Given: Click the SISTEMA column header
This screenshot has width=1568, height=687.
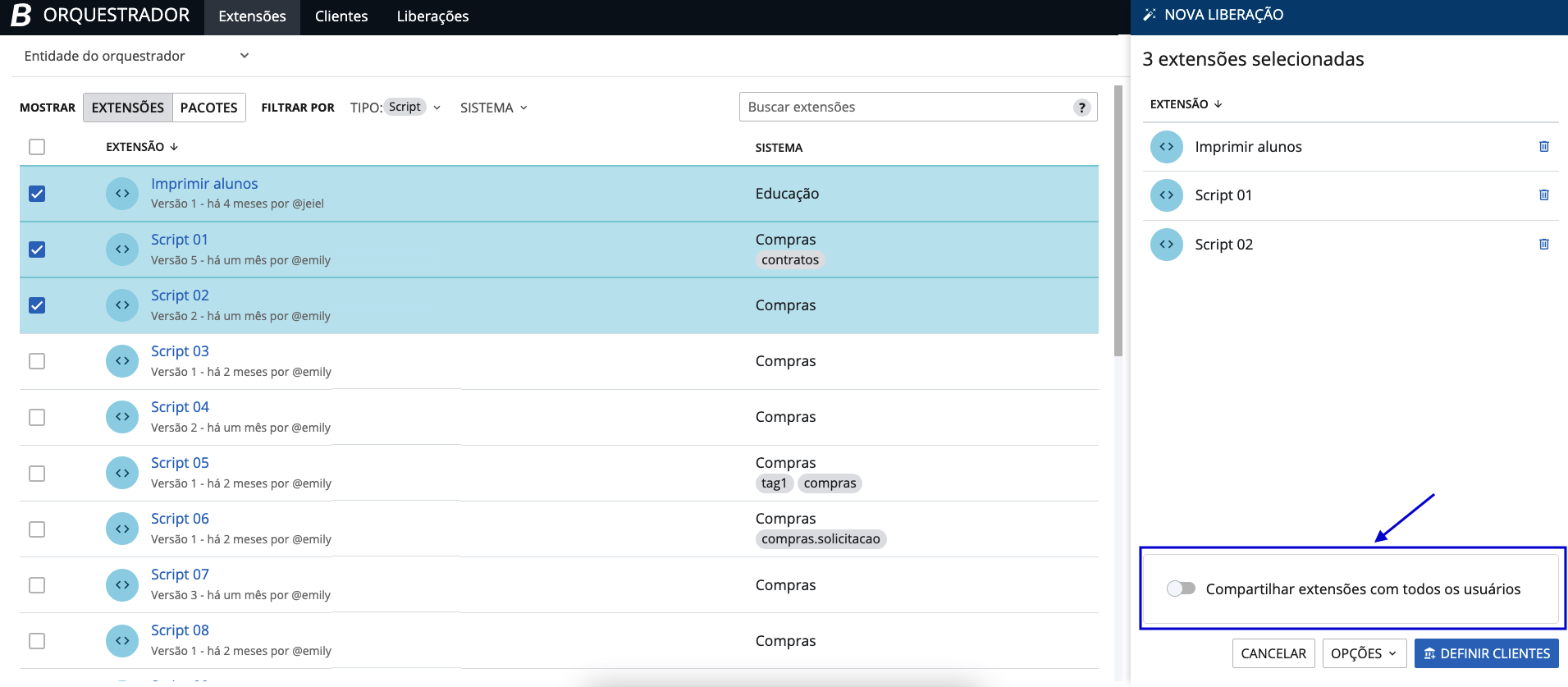Looking at the screenshot, I should click(779, 148).
